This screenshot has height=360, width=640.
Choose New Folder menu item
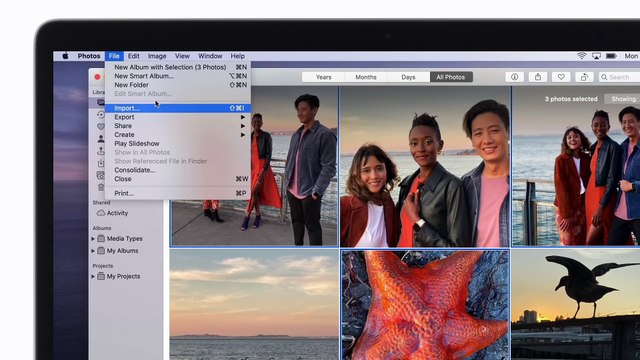[178, 85]
